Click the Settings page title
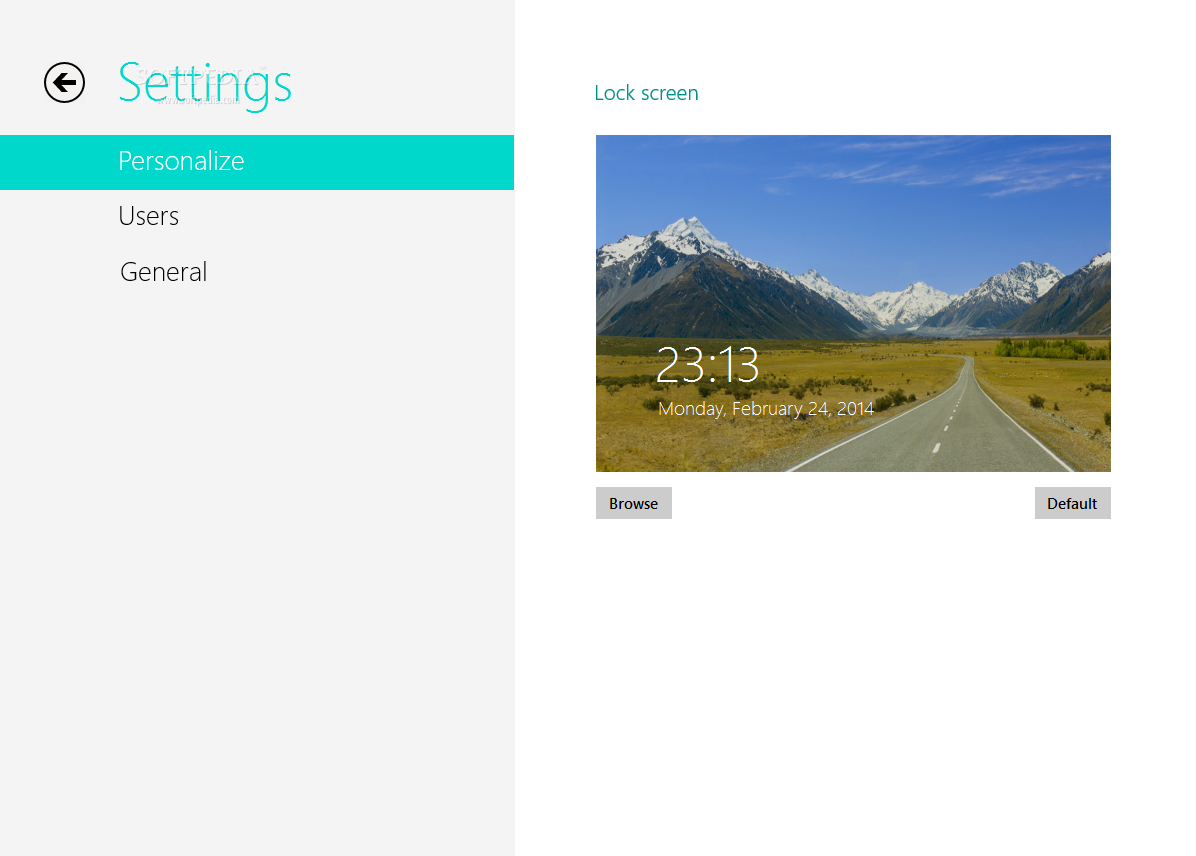 tap(204, 84)
